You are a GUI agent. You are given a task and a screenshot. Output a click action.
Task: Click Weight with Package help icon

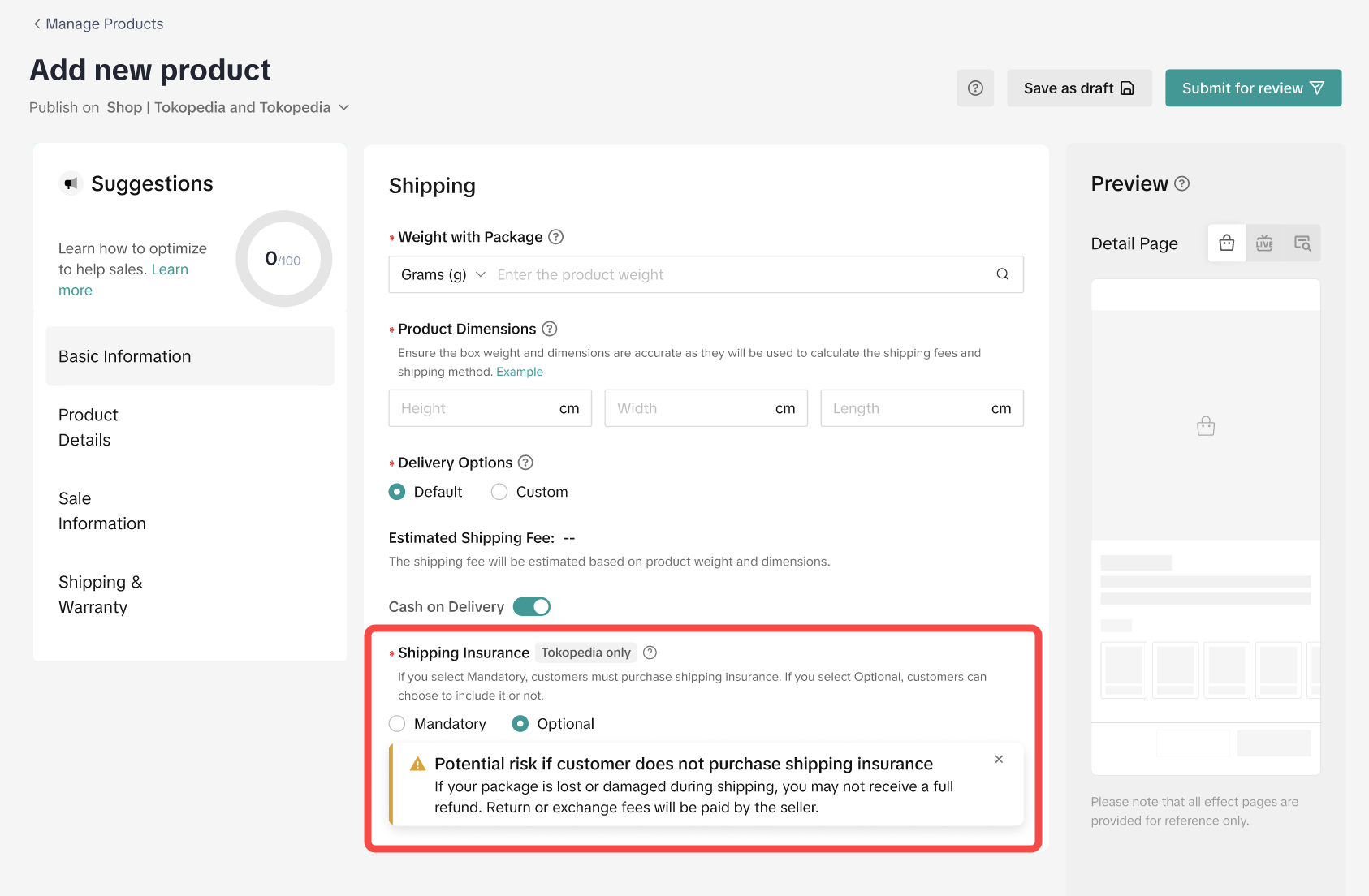click(x=555, y=237)
